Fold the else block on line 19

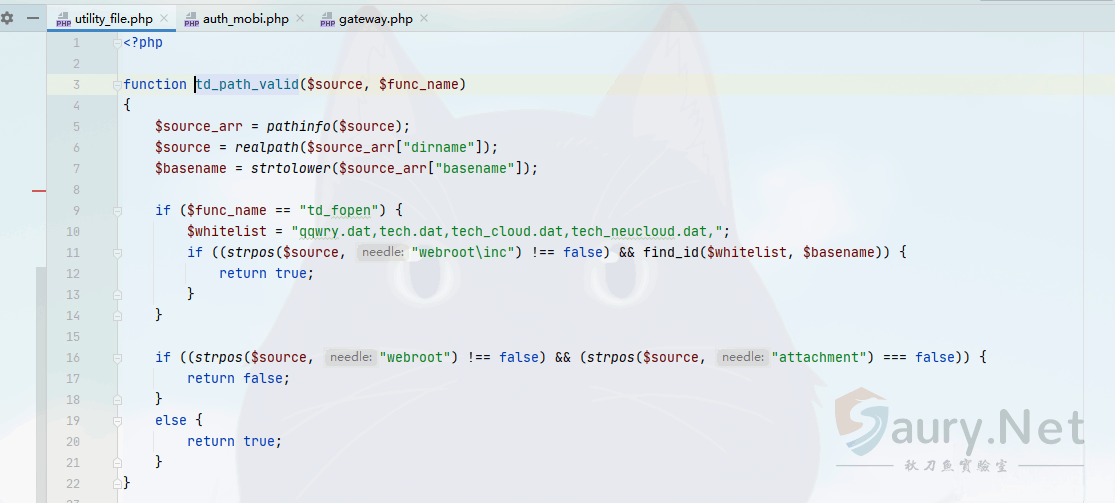tap(118, 420)
